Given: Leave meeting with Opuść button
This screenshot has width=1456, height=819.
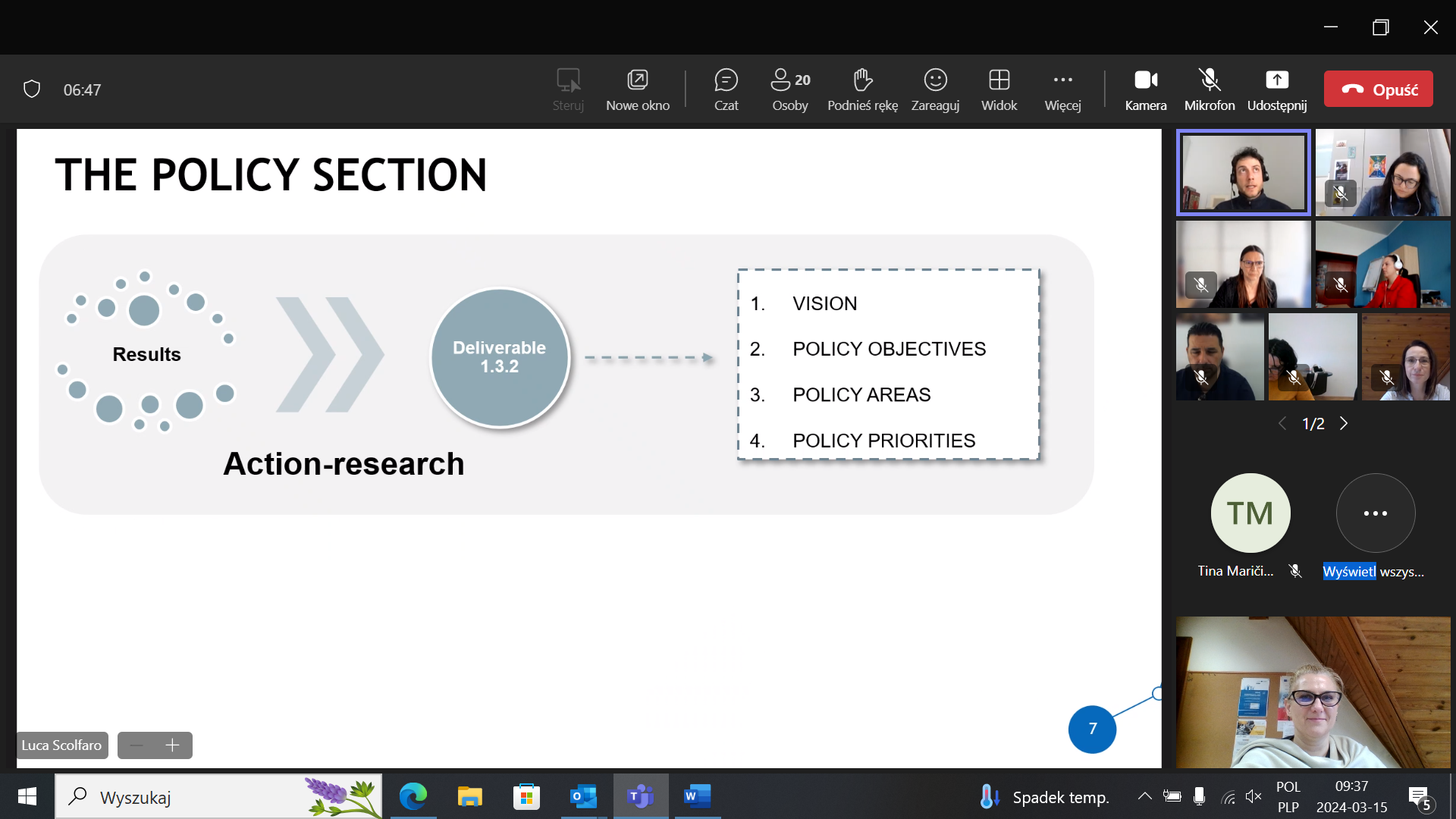Looking at the screenshot, I should [1378, 89].
